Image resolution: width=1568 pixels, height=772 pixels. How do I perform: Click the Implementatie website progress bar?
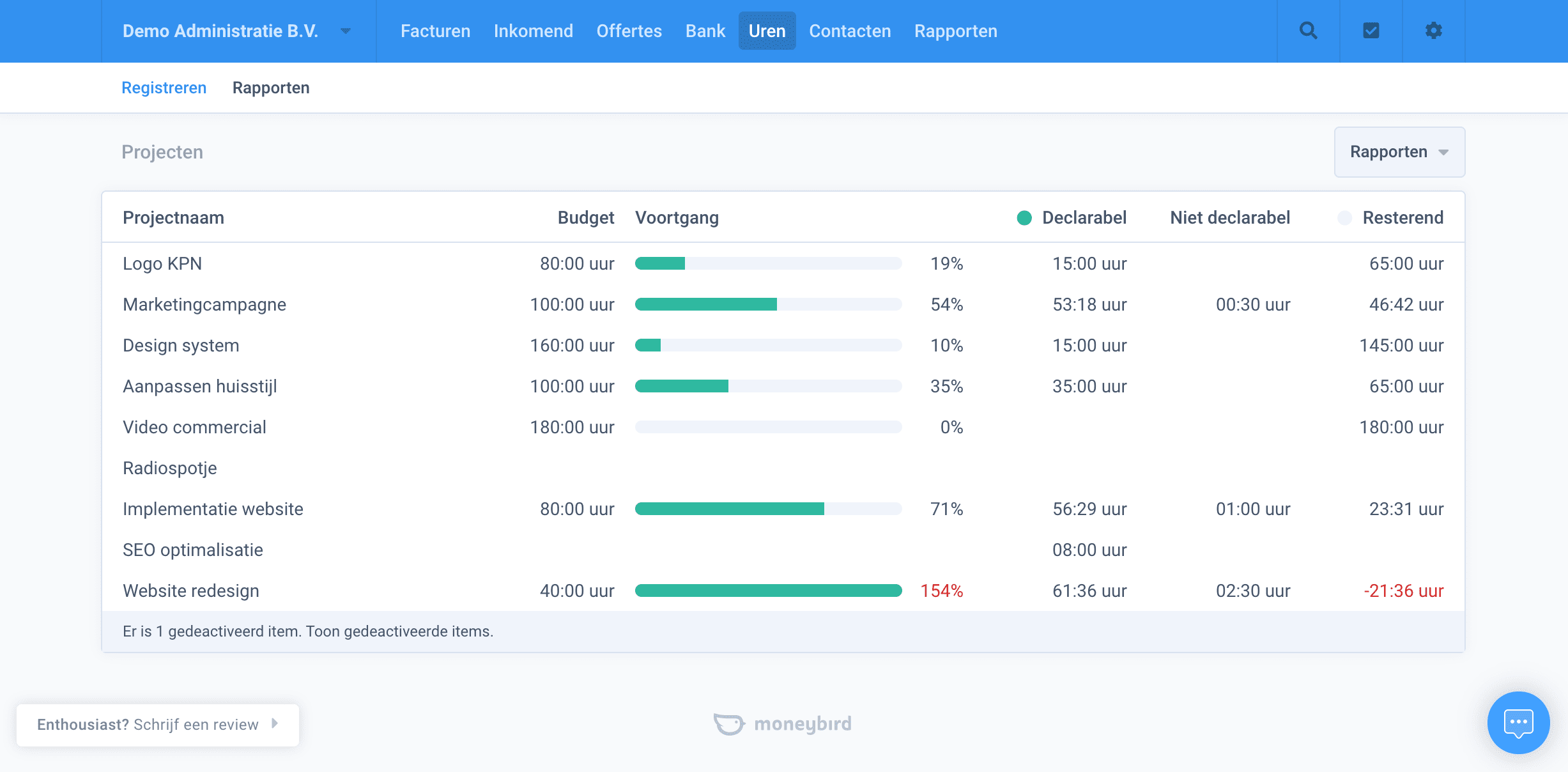[x=767, y=509]
